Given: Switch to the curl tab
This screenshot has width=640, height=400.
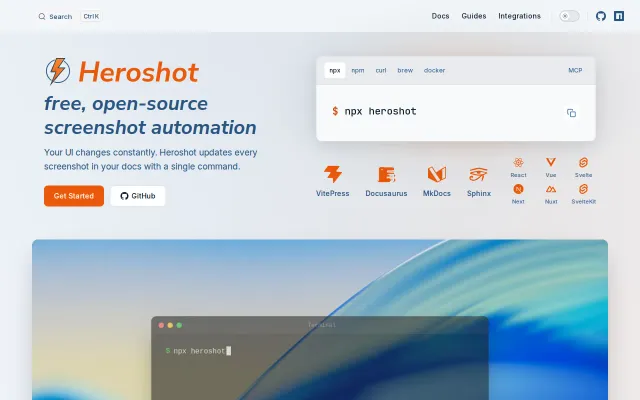Looking at the screenshot, I should tap(381, 70).
